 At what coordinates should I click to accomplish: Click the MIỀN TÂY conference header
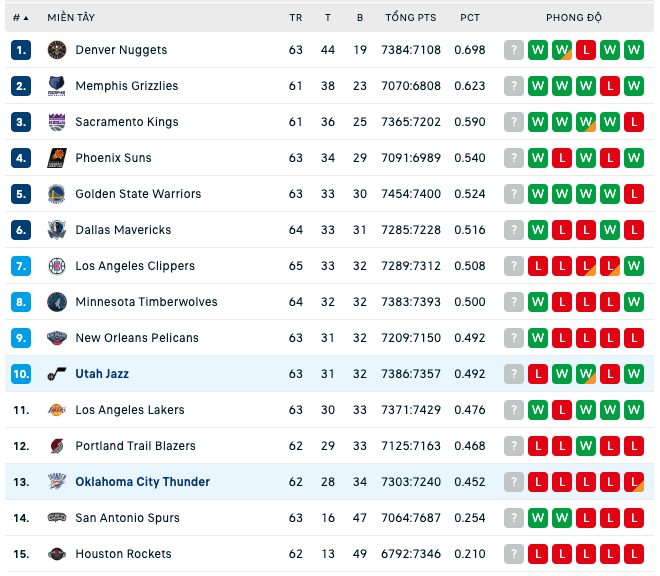(71, 17)
